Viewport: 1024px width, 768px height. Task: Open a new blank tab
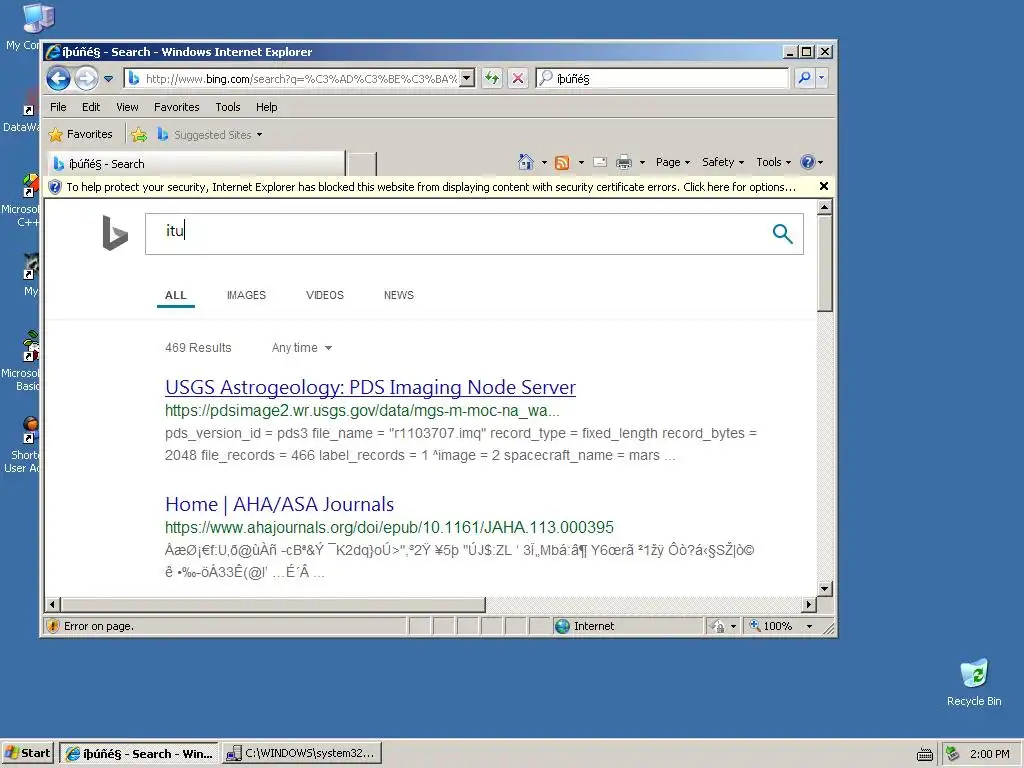click(x=361, y=164)
